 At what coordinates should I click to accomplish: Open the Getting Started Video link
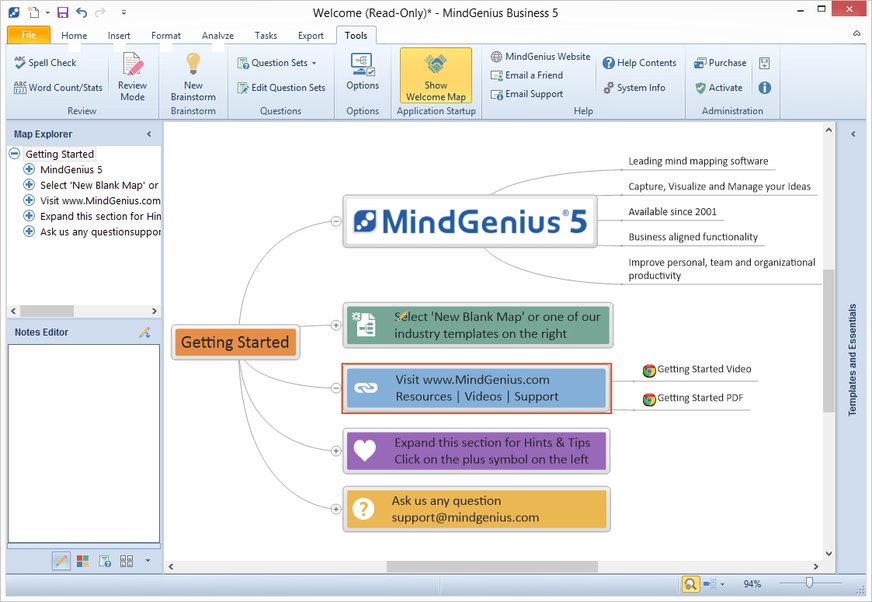coord(703,369)
